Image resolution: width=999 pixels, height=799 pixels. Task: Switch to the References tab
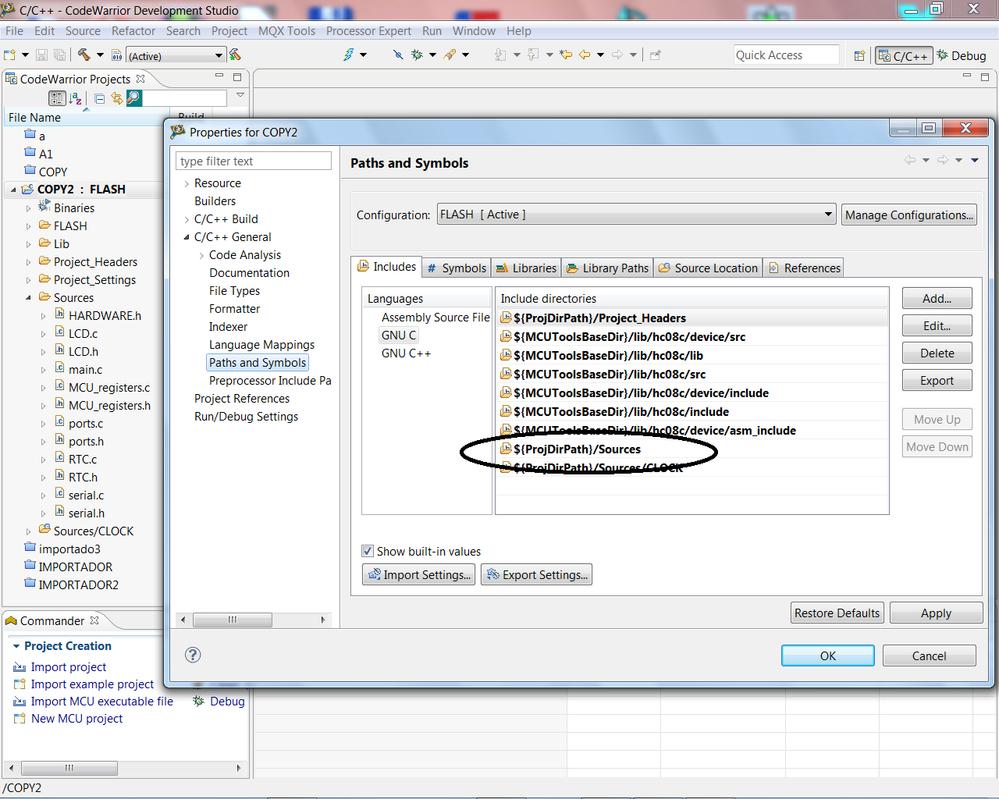click(804, 268)
